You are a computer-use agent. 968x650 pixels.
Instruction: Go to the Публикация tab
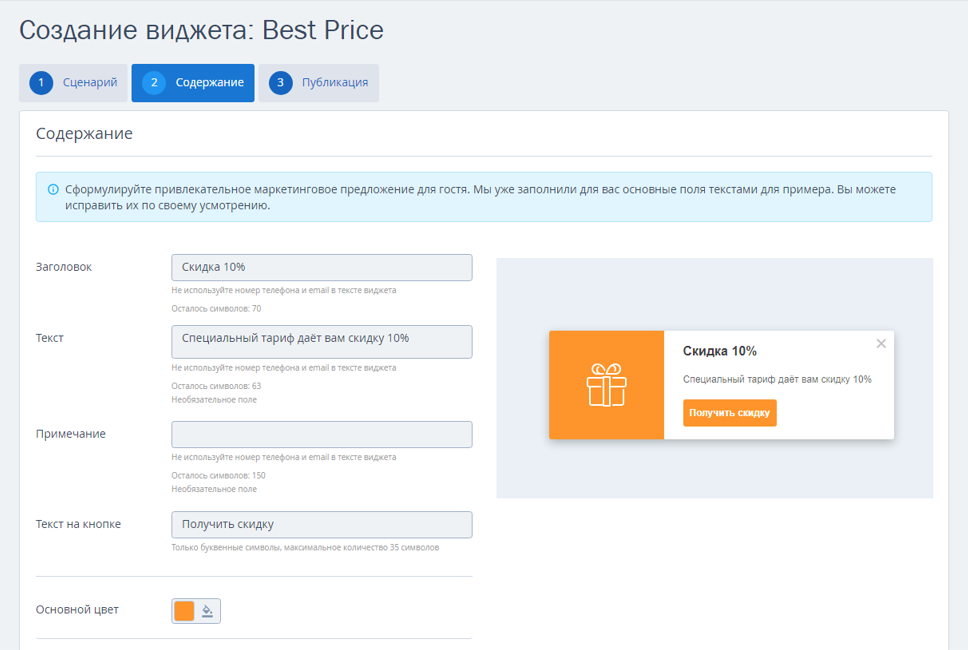click(319, 83)
